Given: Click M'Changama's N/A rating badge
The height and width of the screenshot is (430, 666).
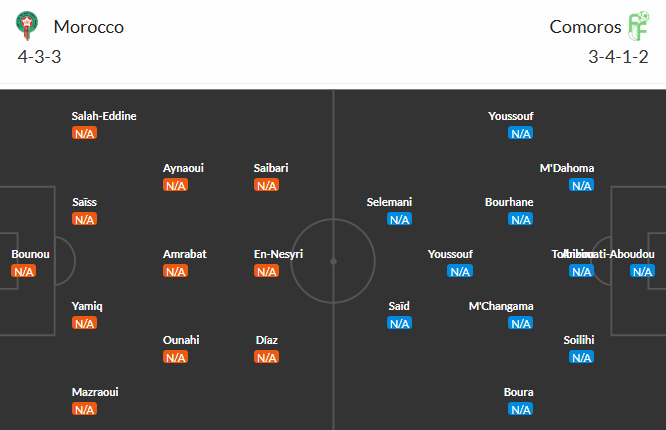Looking at the screenshot, I should [x=520, y=323].
